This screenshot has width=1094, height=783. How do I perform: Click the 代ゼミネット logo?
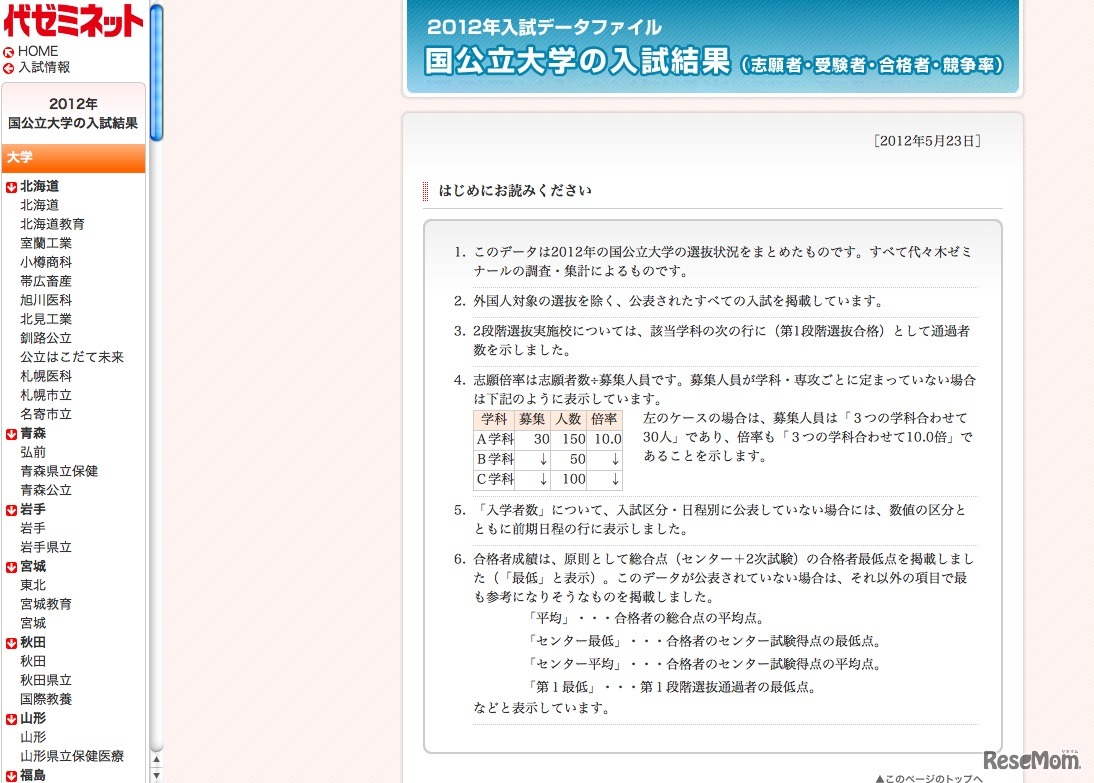coord(73,22)
